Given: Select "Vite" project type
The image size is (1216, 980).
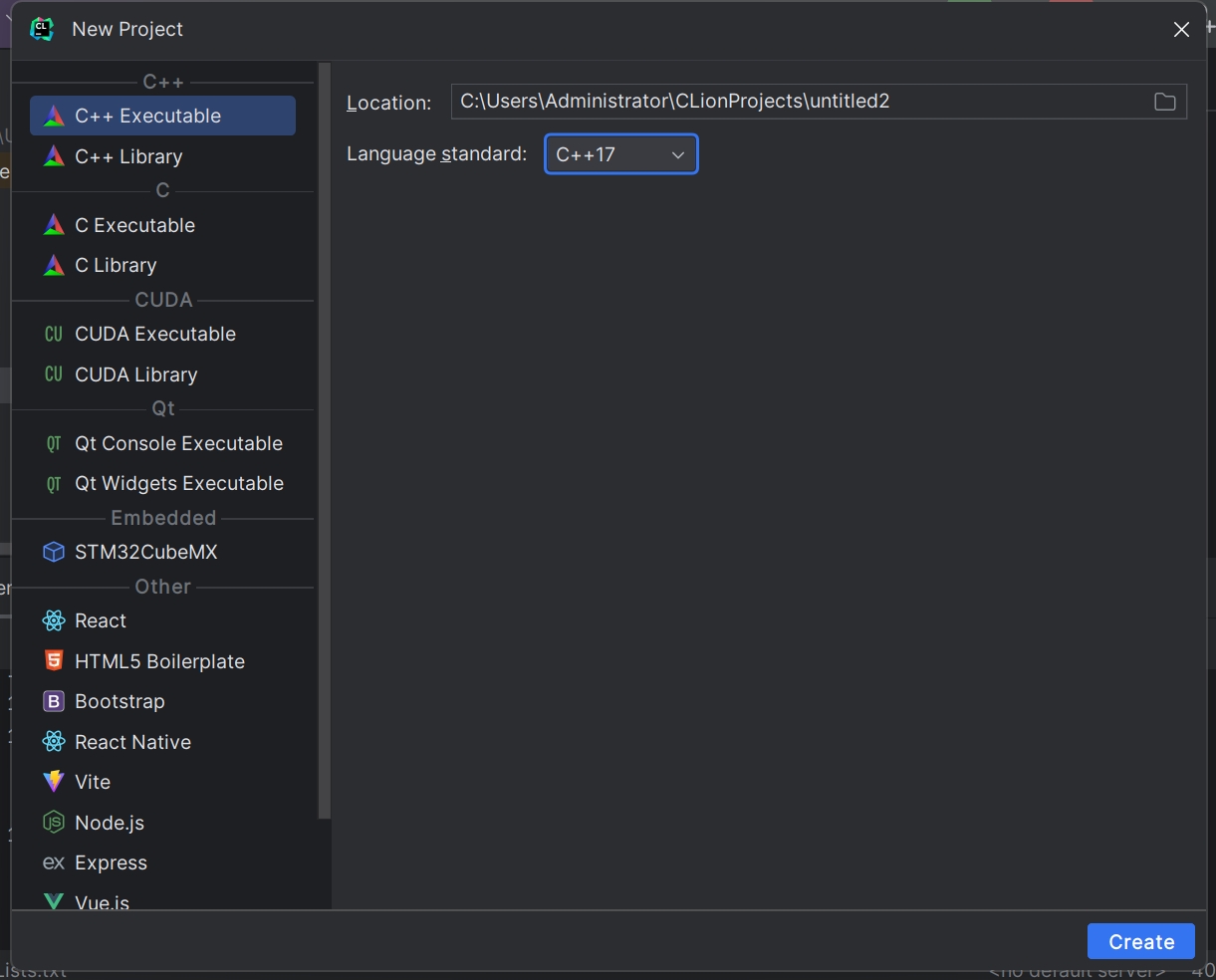Looking at the screenshot, I should pyautogui.click(x=163, y=782).
